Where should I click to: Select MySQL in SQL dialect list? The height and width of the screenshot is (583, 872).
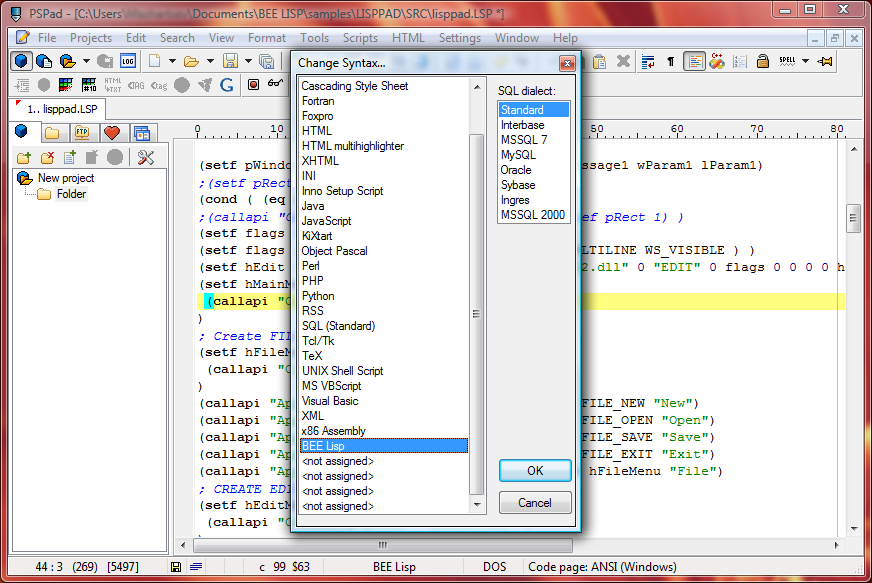point(518,155)
